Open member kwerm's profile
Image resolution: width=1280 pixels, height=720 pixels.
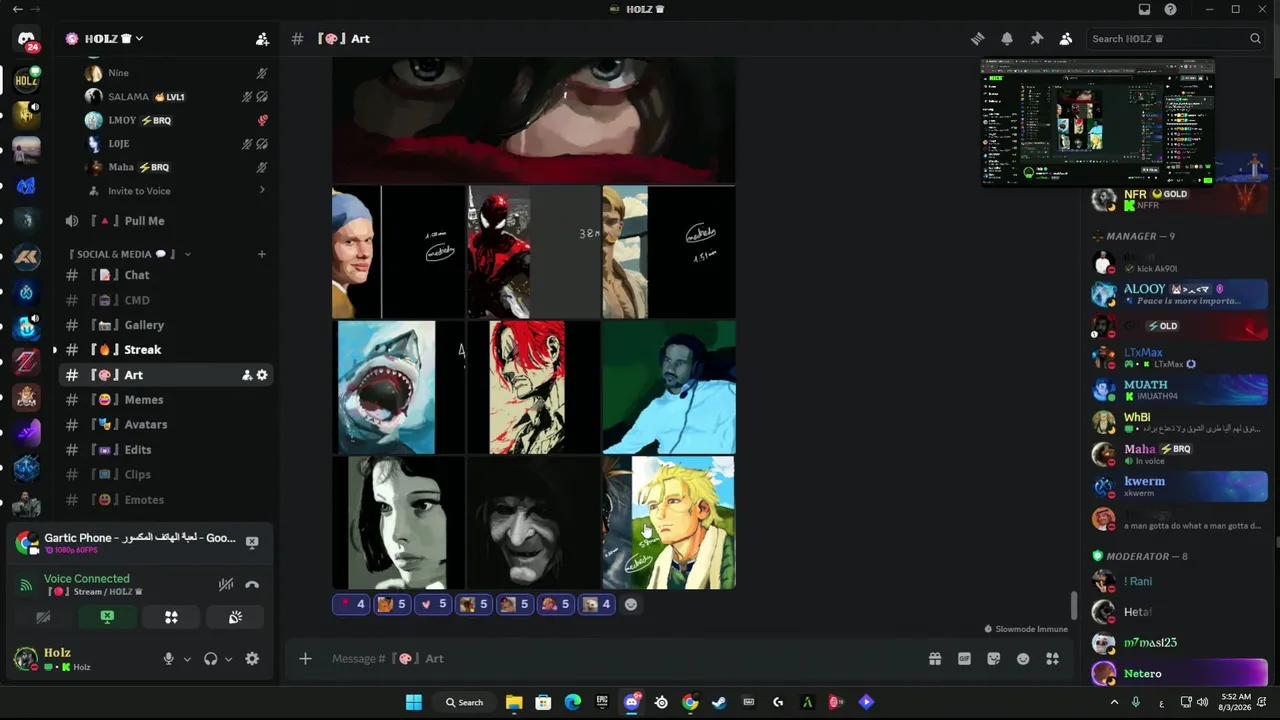click(1179, 486)
